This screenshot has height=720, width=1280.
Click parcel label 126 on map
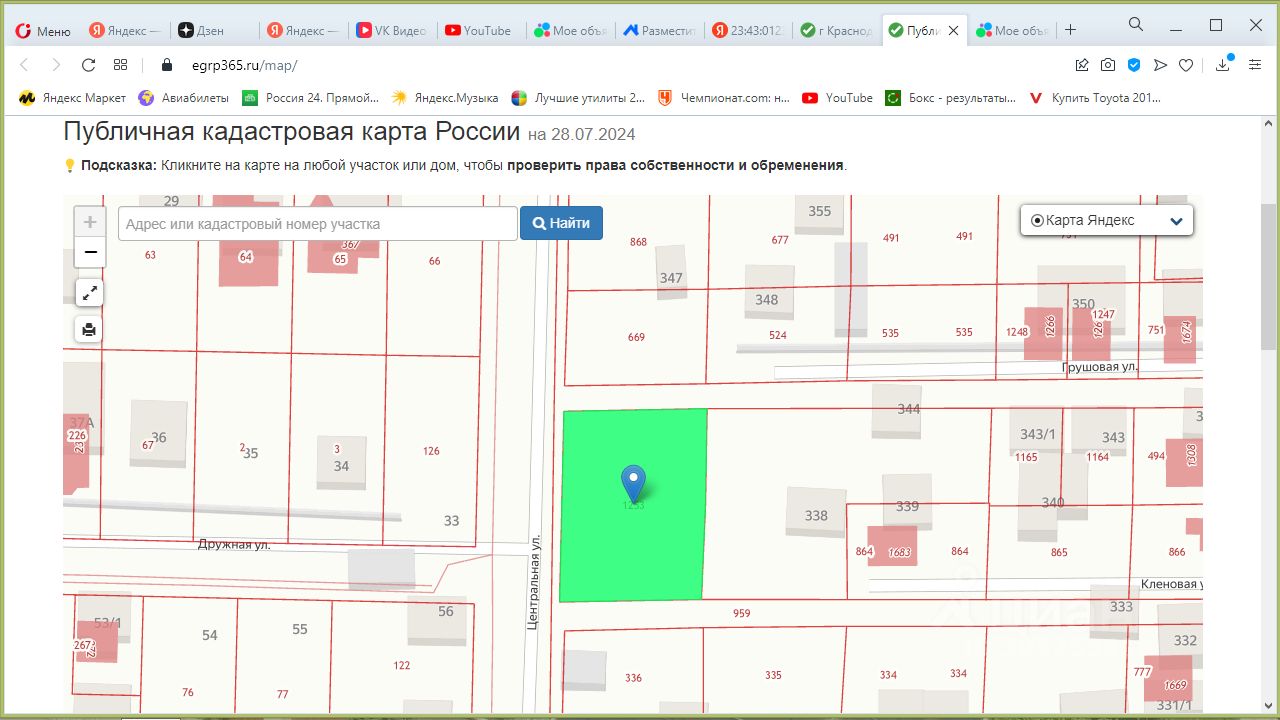[431, 451]
